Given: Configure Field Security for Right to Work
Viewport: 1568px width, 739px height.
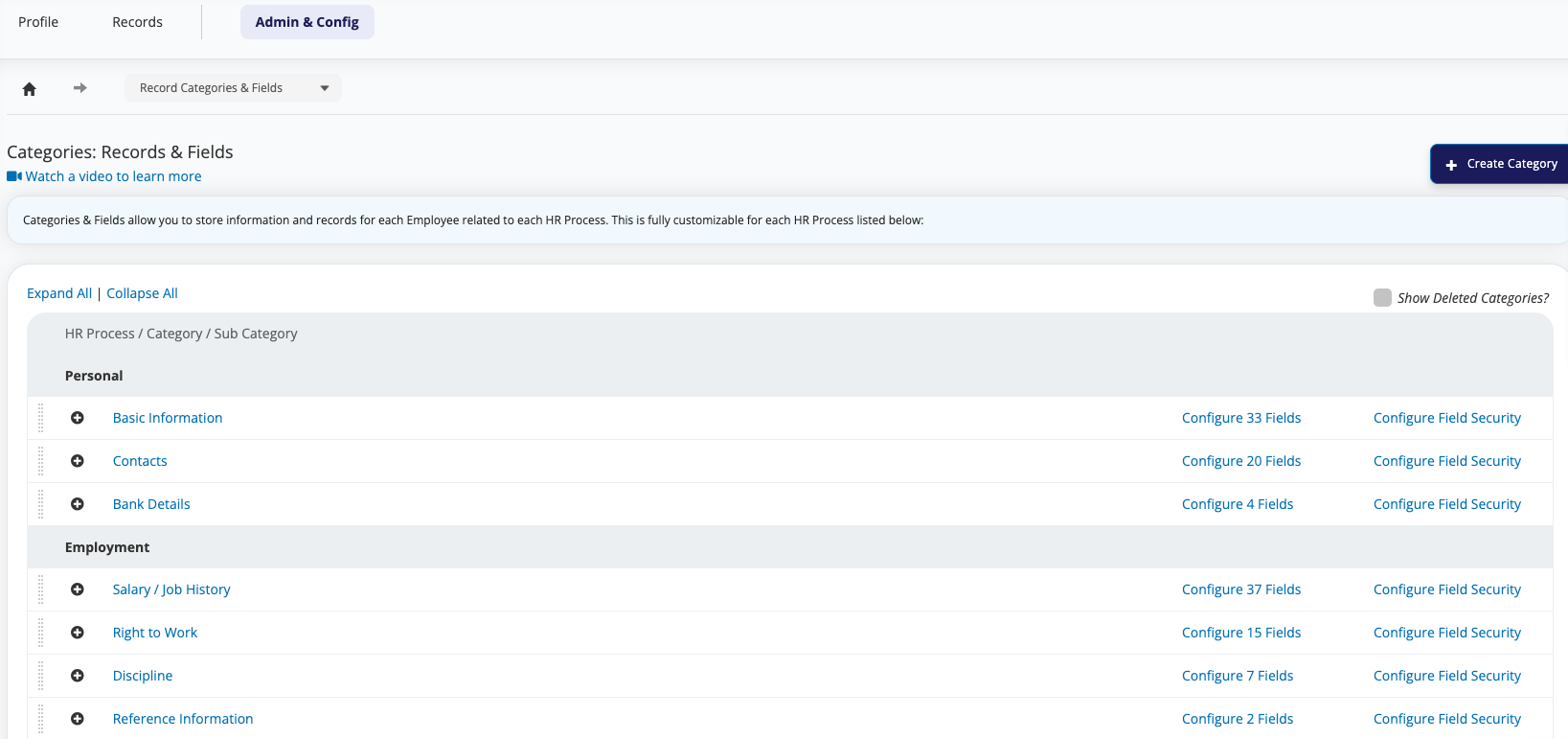Looking at the screenshot, I should coord(1447,633).
